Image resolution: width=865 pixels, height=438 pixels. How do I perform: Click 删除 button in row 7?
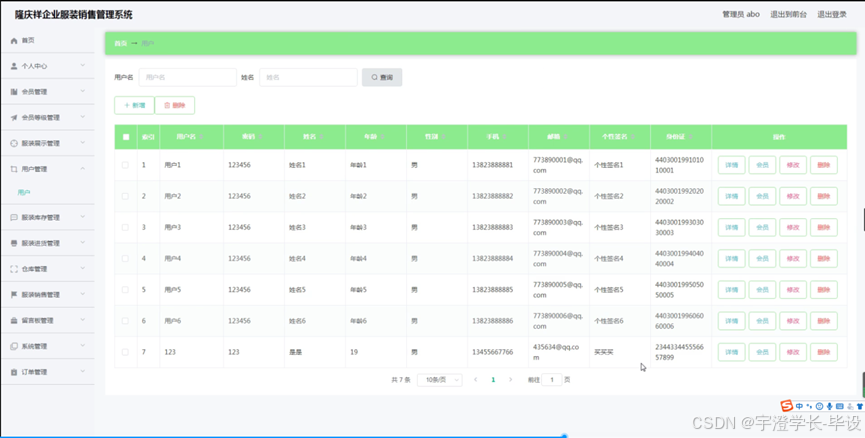pyautogui.click(x=824, y=352)
